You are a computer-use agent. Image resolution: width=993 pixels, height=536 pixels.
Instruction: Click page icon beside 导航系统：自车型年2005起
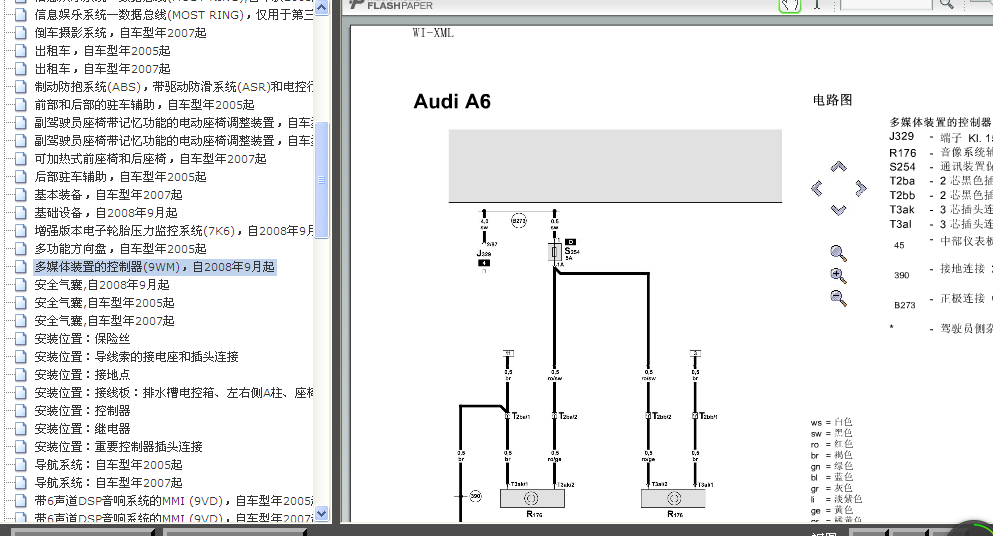tap(21, 464)
